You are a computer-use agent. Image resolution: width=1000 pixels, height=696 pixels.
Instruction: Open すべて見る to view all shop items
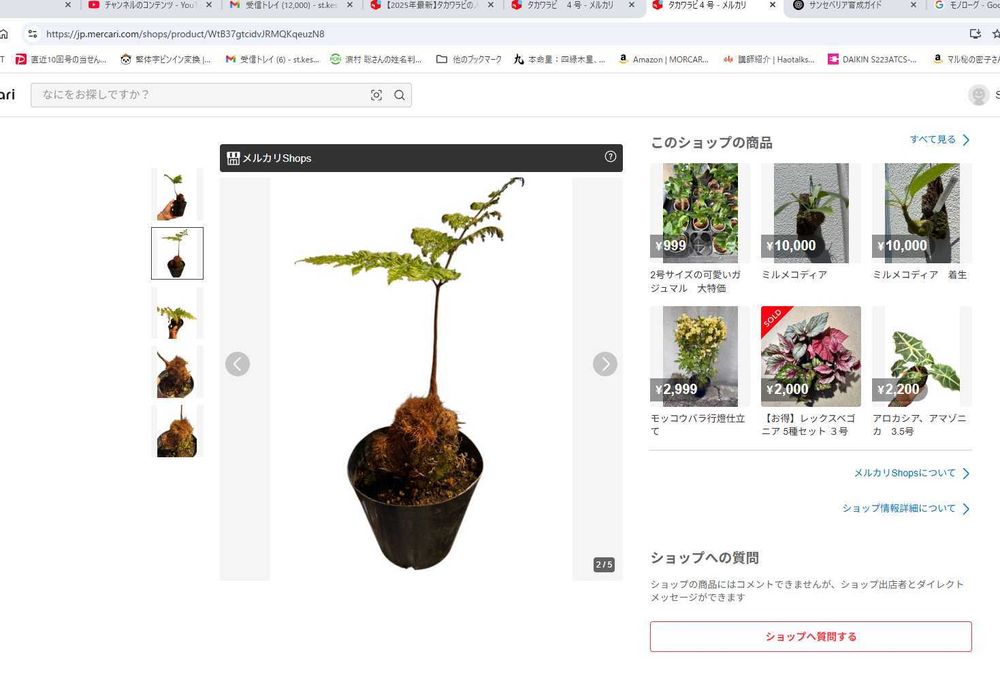(939, 140)
